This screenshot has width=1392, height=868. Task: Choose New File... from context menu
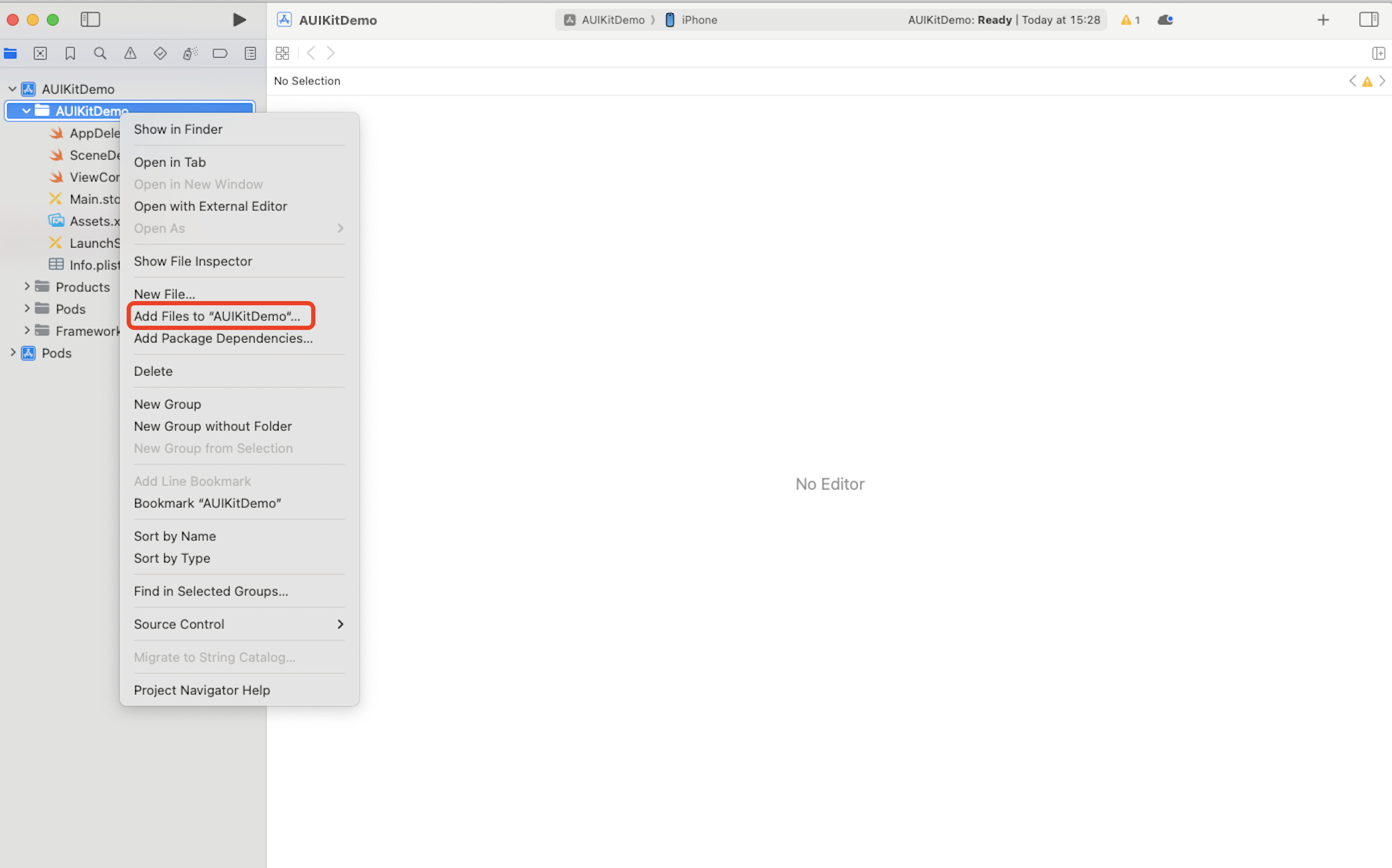point(239,294)
